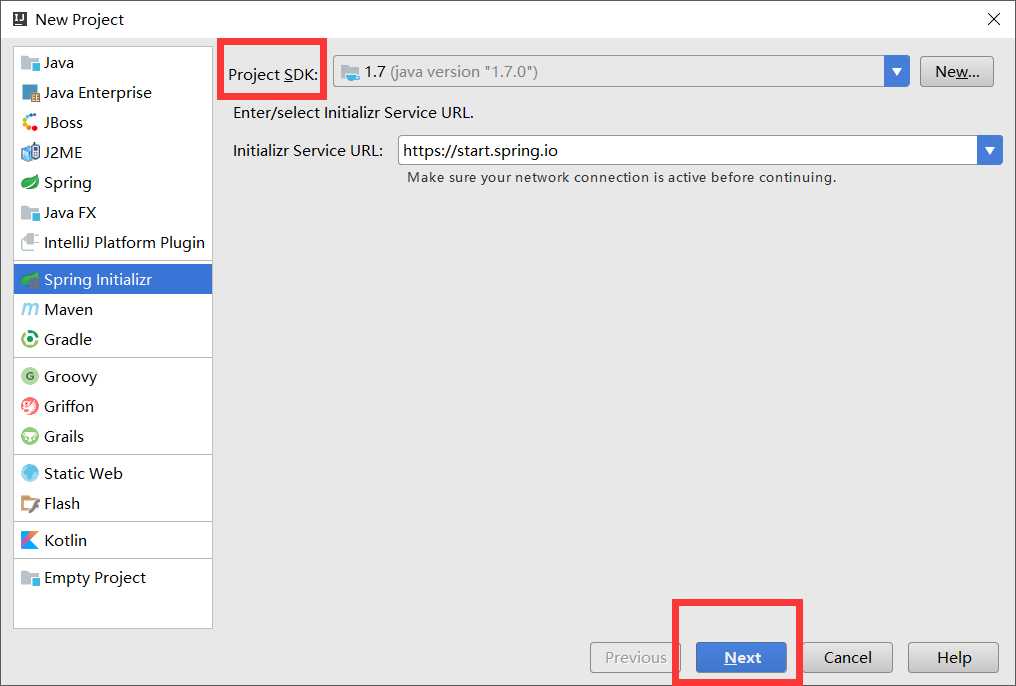The height and width of the screenshot is (686, 1016).
Task: Choose Maven label in list
Action: [x=69, y=310]
